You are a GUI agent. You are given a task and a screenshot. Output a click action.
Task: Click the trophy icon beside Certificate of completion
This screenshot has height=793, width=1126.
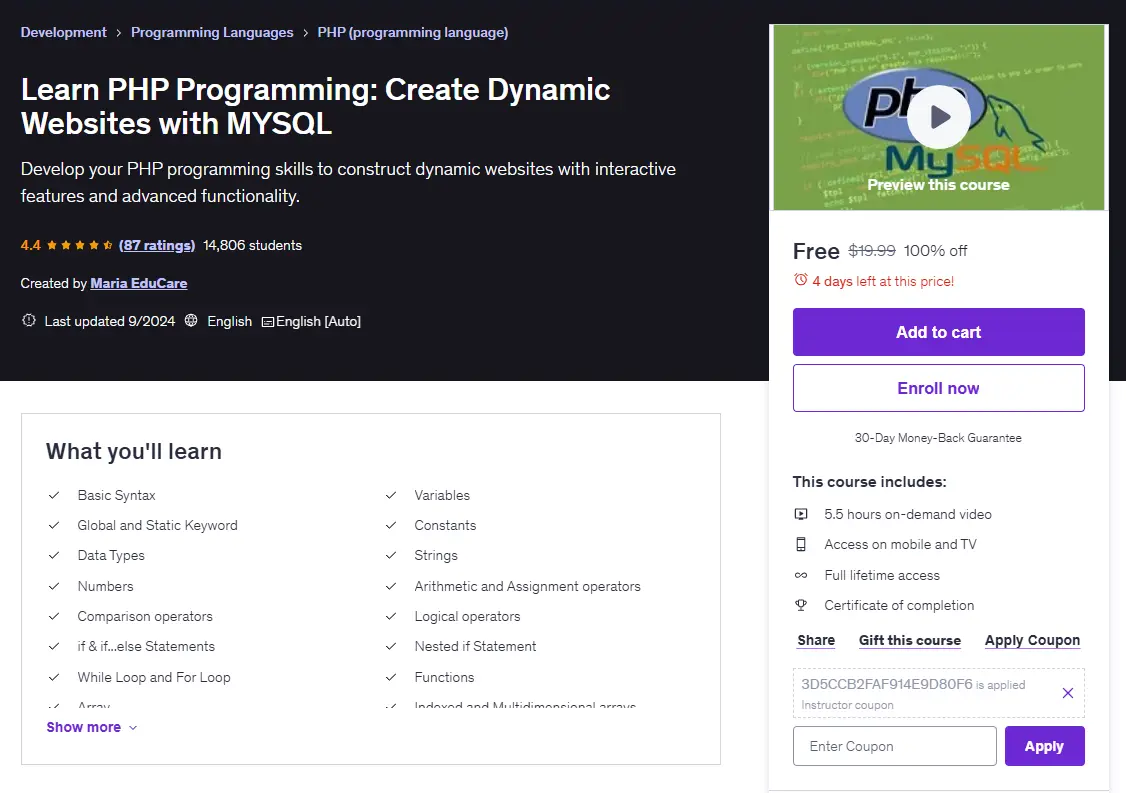click(x=801, y=606)
